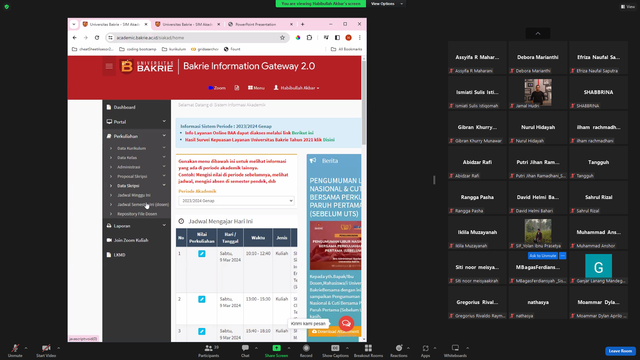Switch to second Universitas Bakrie tab
Screen dimensions: 640x360
click(188, 24)
